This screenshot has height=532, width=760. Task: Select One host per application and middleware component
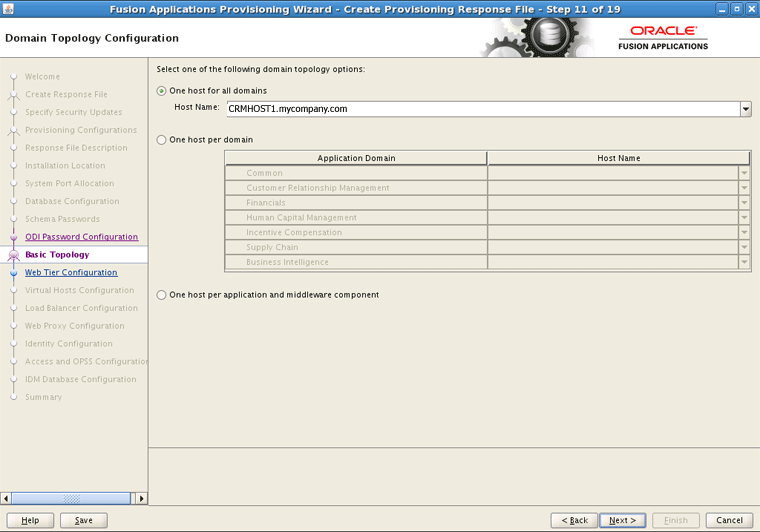(161, 295)
